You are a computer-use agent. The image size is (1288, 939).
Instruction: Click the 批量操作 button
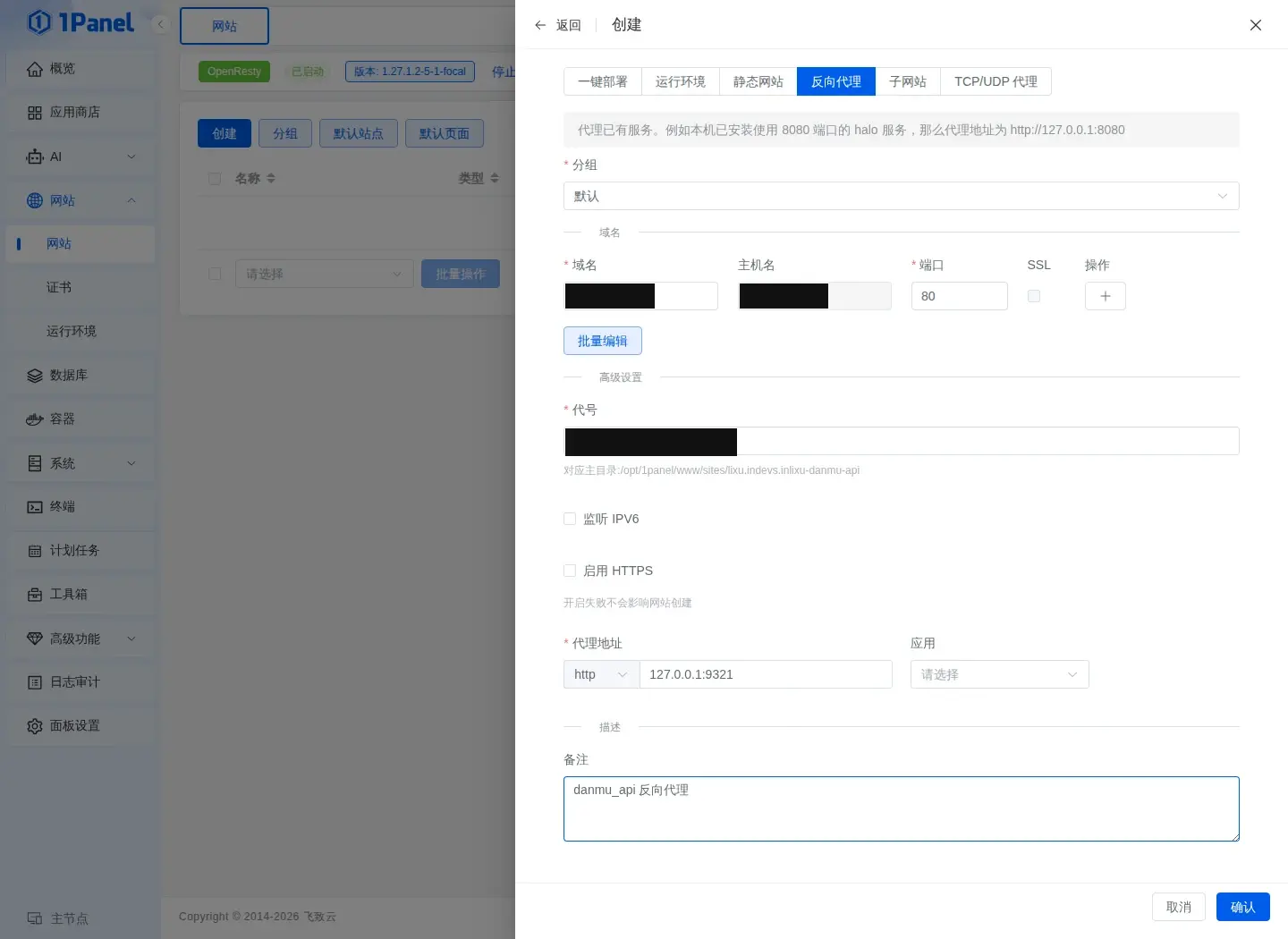[x=461, y=274]
